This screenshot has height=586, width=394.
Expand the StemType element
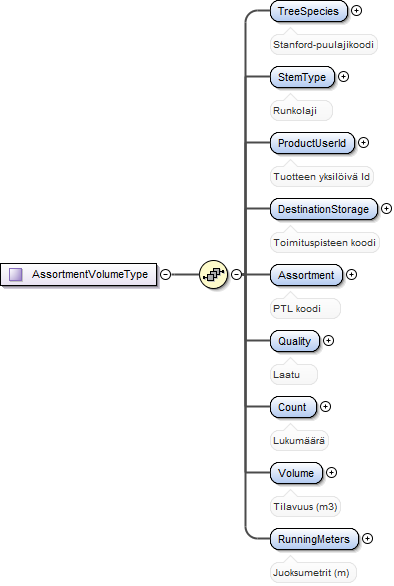(x=343, y=77)
